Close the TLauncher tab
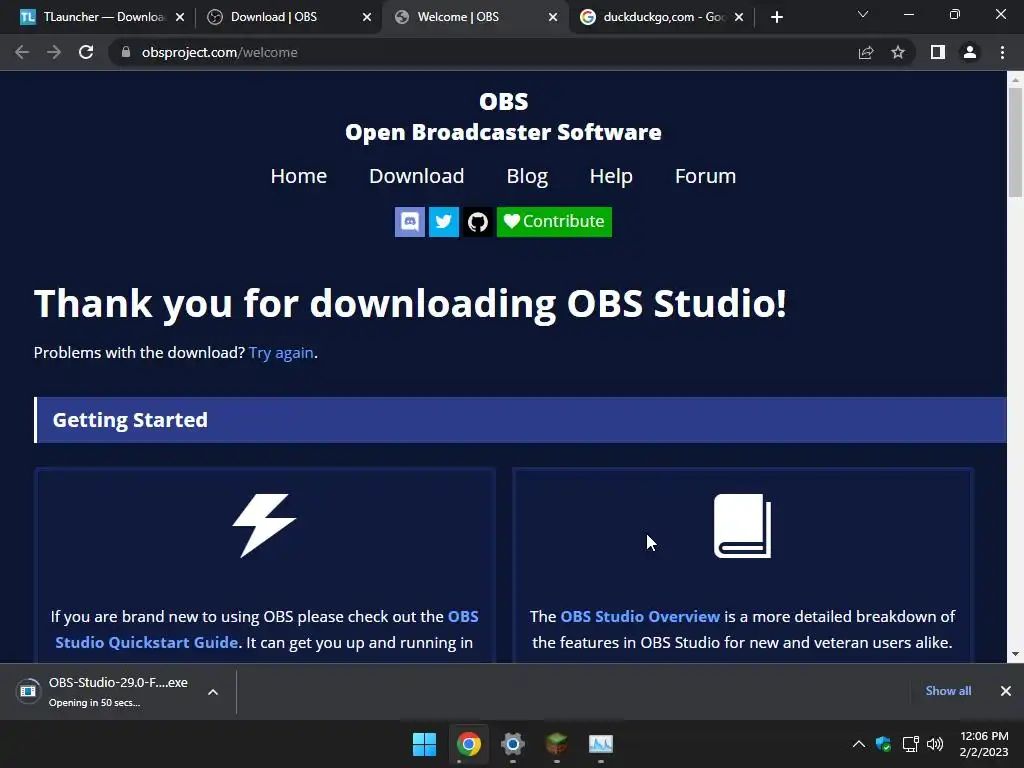This screenshot has width=1024, height=768. click(180, 17)
